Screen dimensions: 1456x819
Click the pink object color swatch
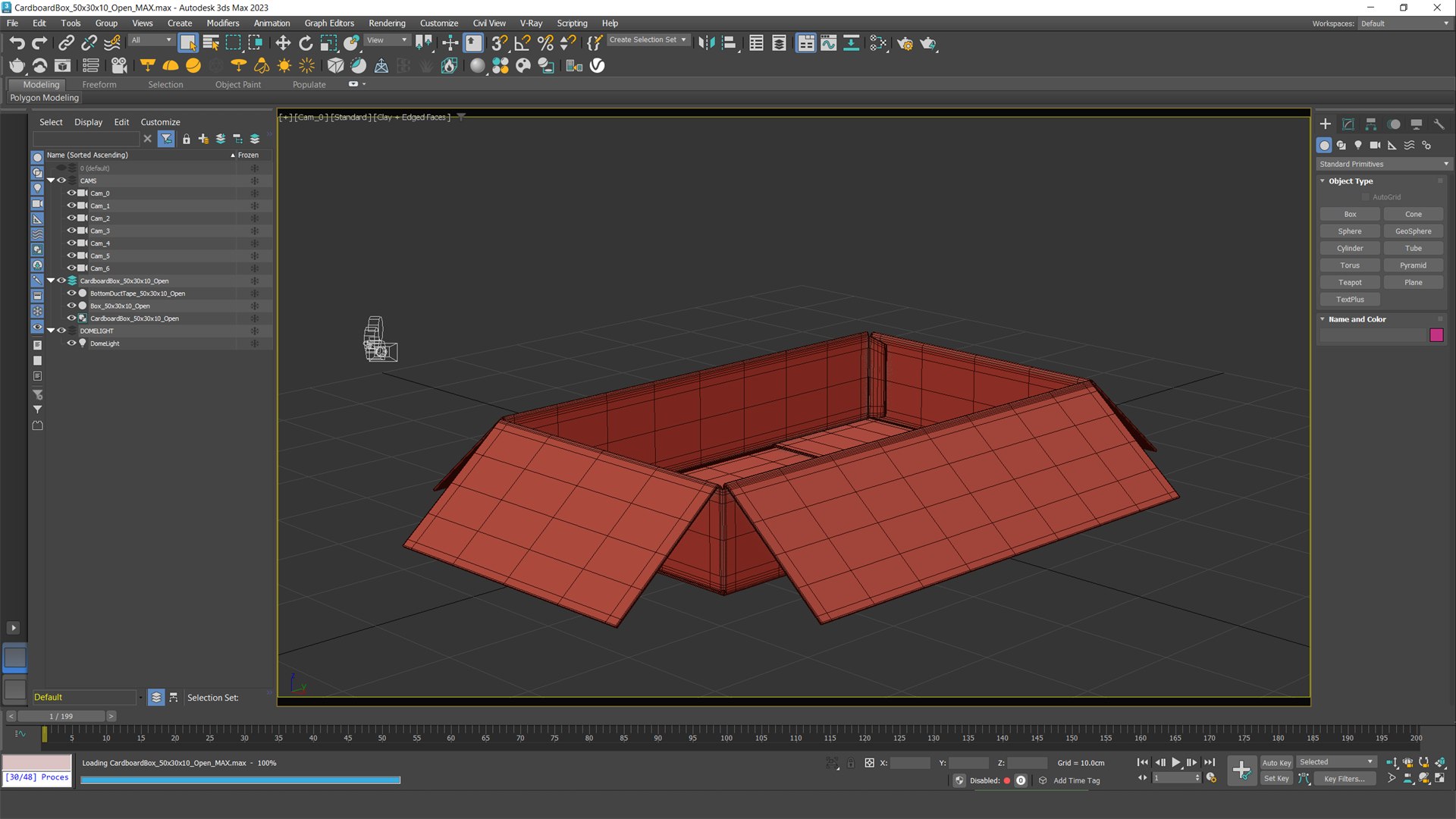1436,335
